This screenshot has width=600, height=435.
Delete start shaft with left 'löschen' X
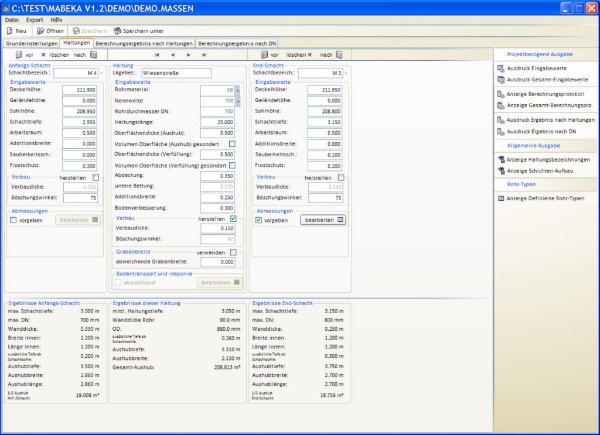(x=43, y=55)
